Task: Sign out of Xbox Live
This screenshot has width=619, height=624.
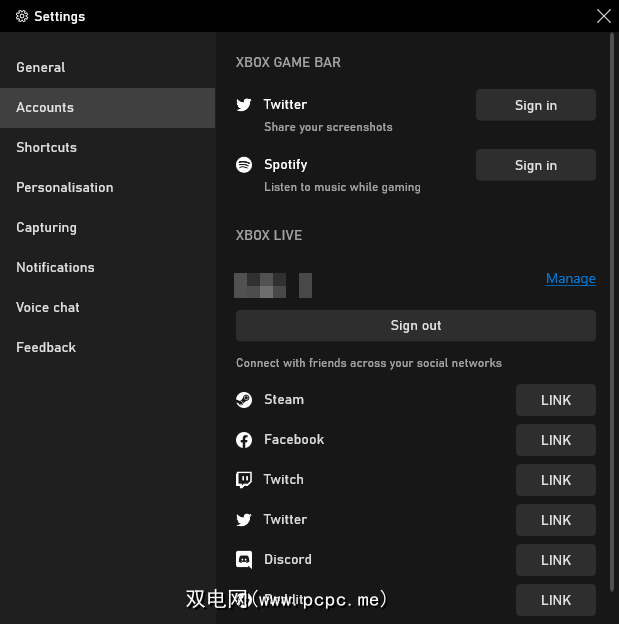Action: [416, 325]
